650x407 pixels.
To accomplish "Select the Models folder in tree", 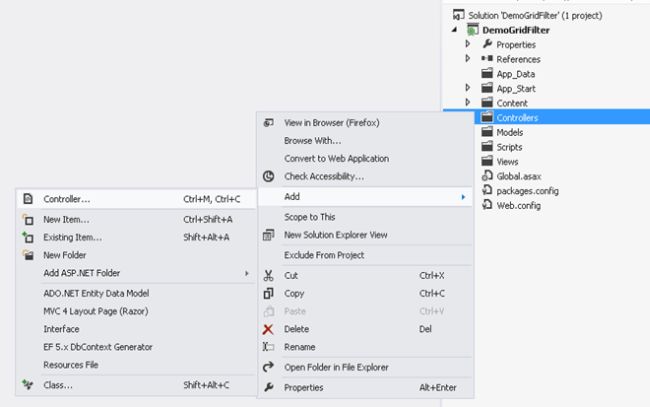I will (x=509, y=132).
